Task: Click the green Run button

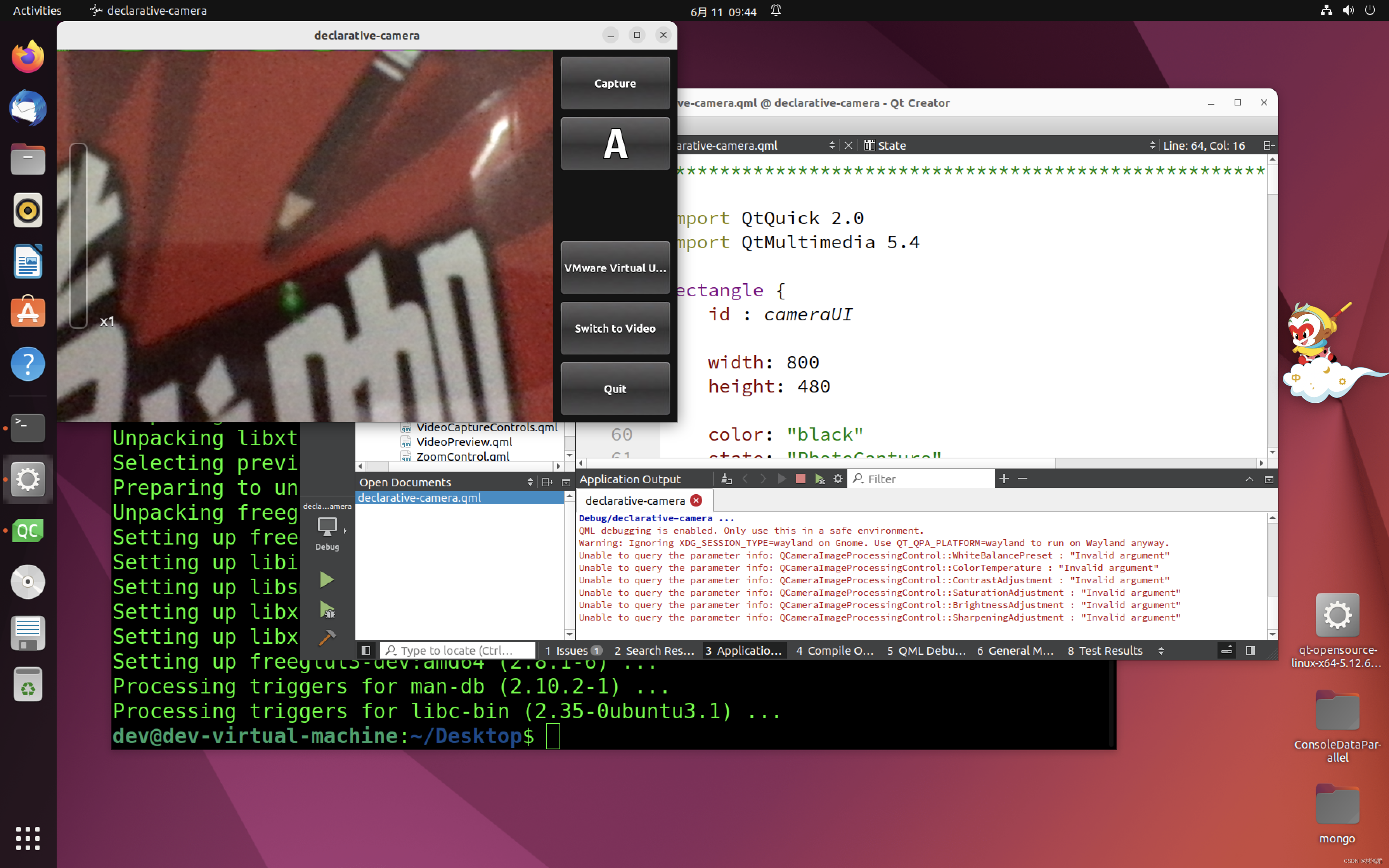Action: coord(326,579)
